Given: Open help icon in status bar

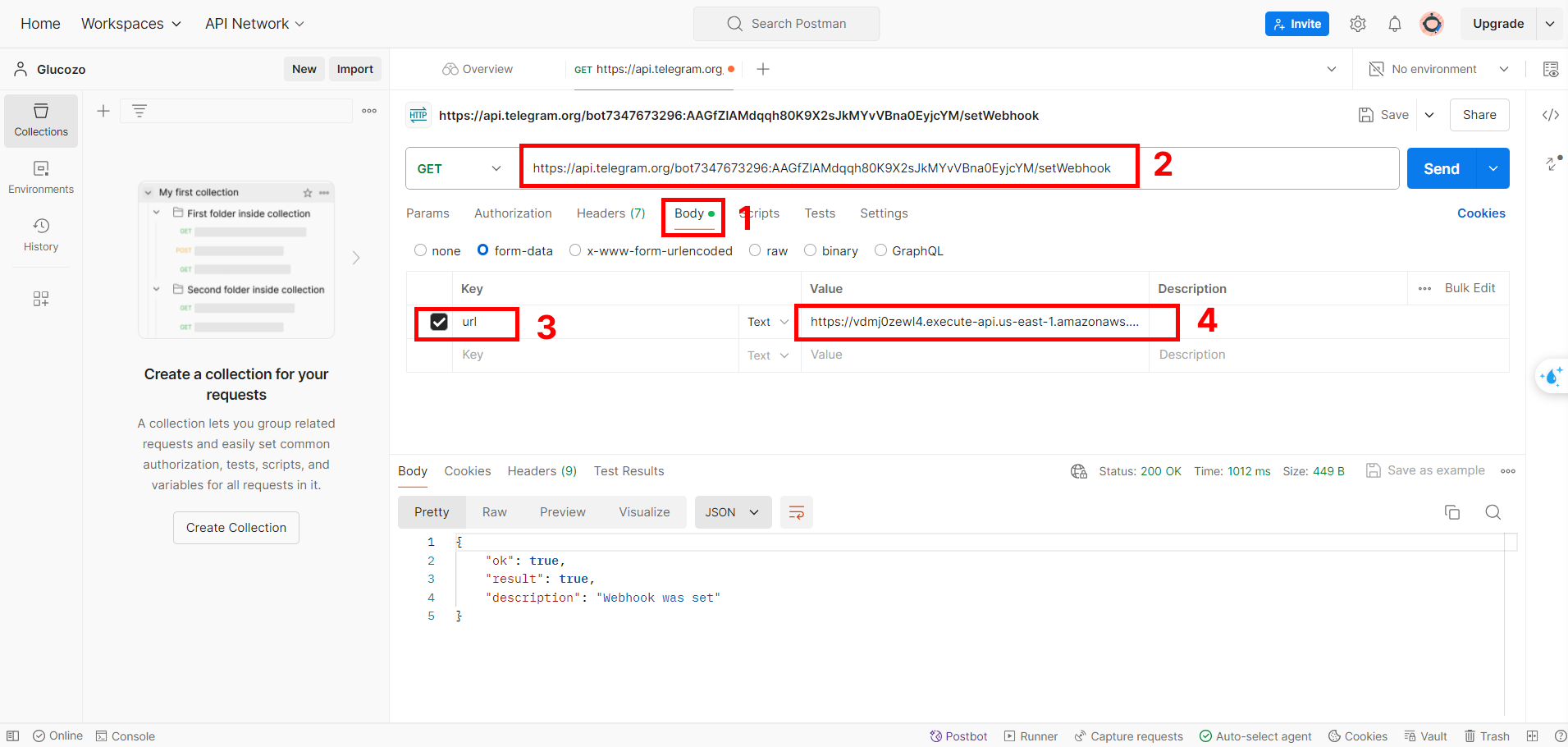Looking at the screenshot, I should coord(1561,736).
